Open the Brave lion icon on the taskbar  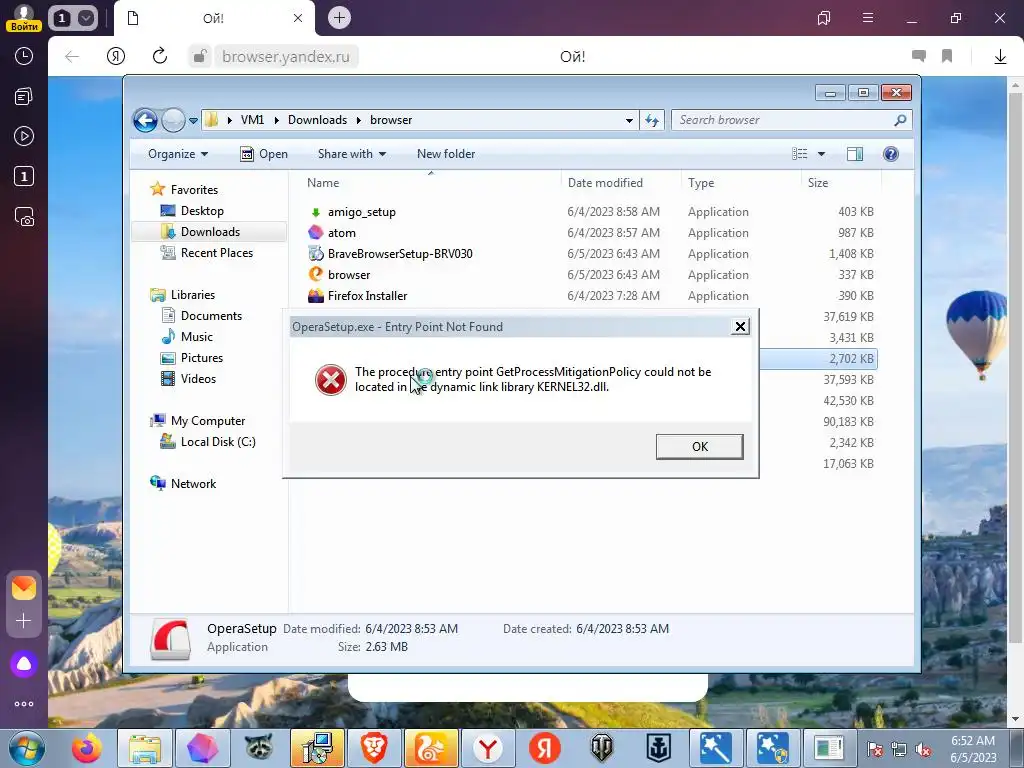tap(374, 748)
